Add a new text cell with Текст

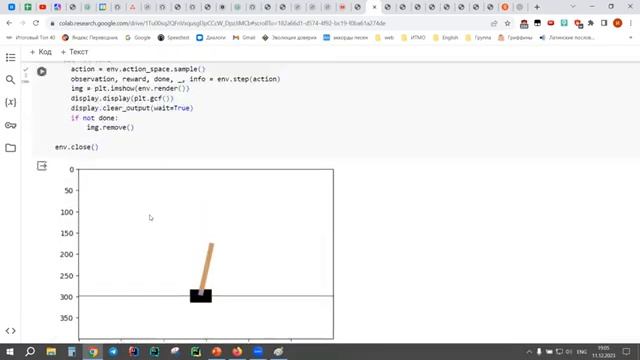74,52
